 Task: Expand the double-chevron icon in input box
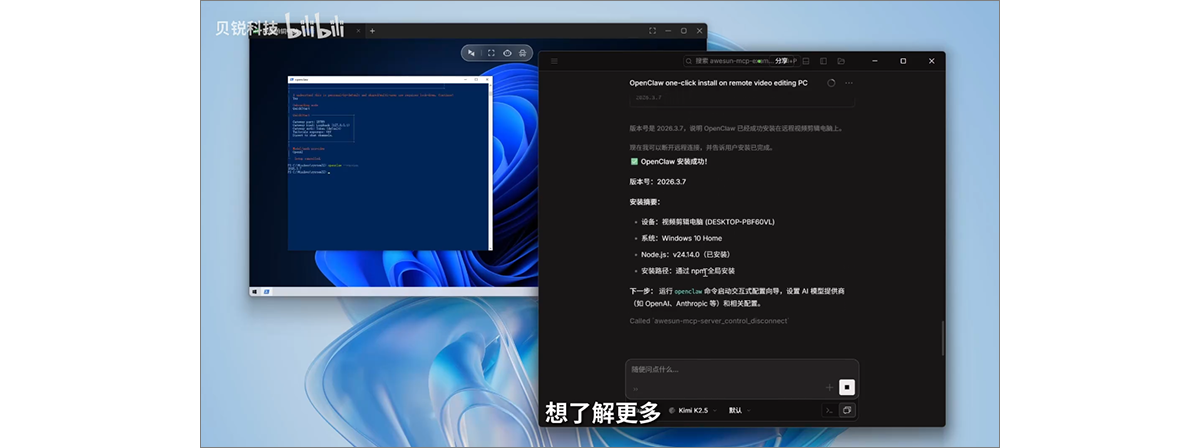coord(637,388)
